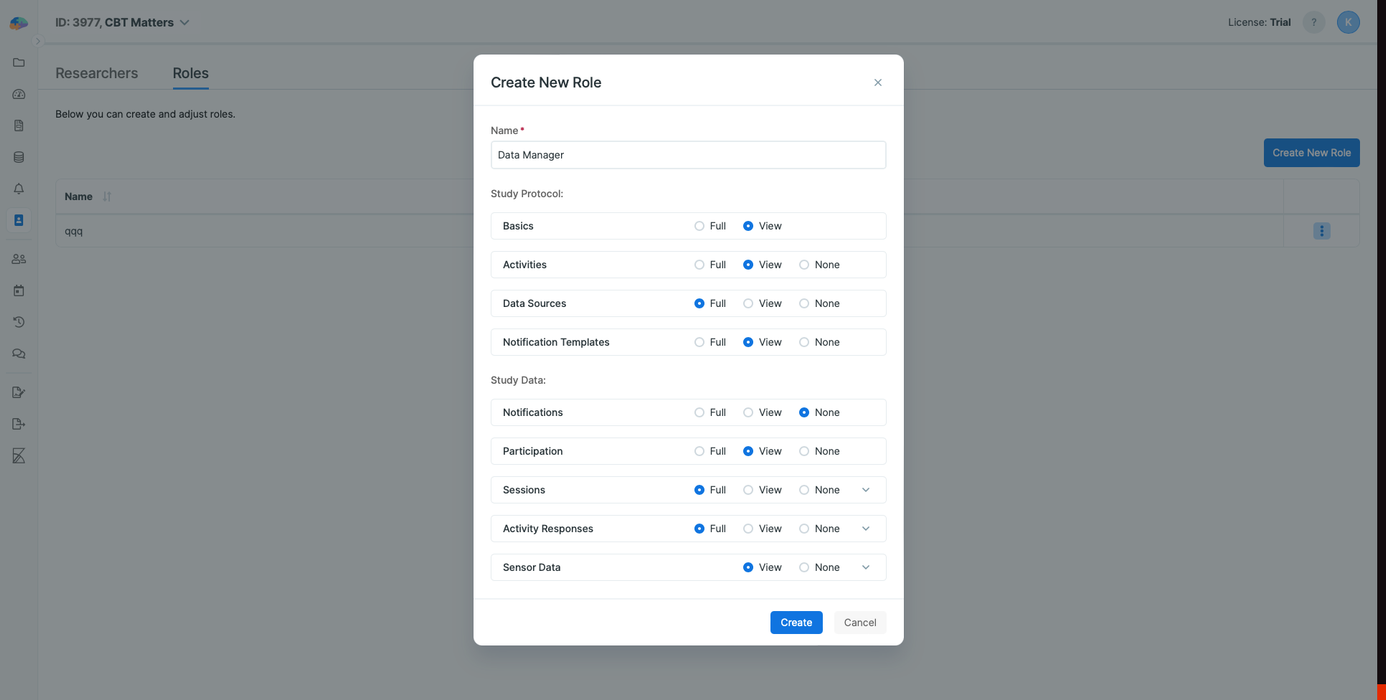Viewport: 1386px width, 700px height.
Task: Expand the Sessions permission row
Action: click(866, 489)
